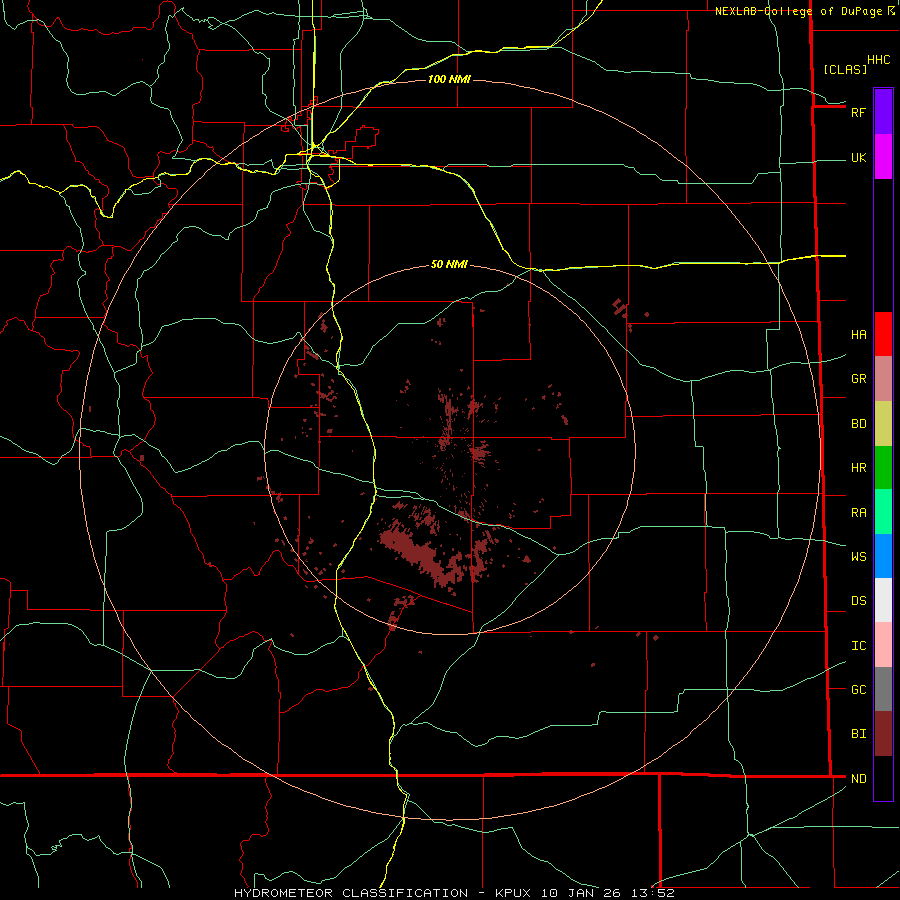The height and width of the screenshot is (900, 900).
Task: Select the BD yellow legend swatch
Action: click(x=883, y=424)
